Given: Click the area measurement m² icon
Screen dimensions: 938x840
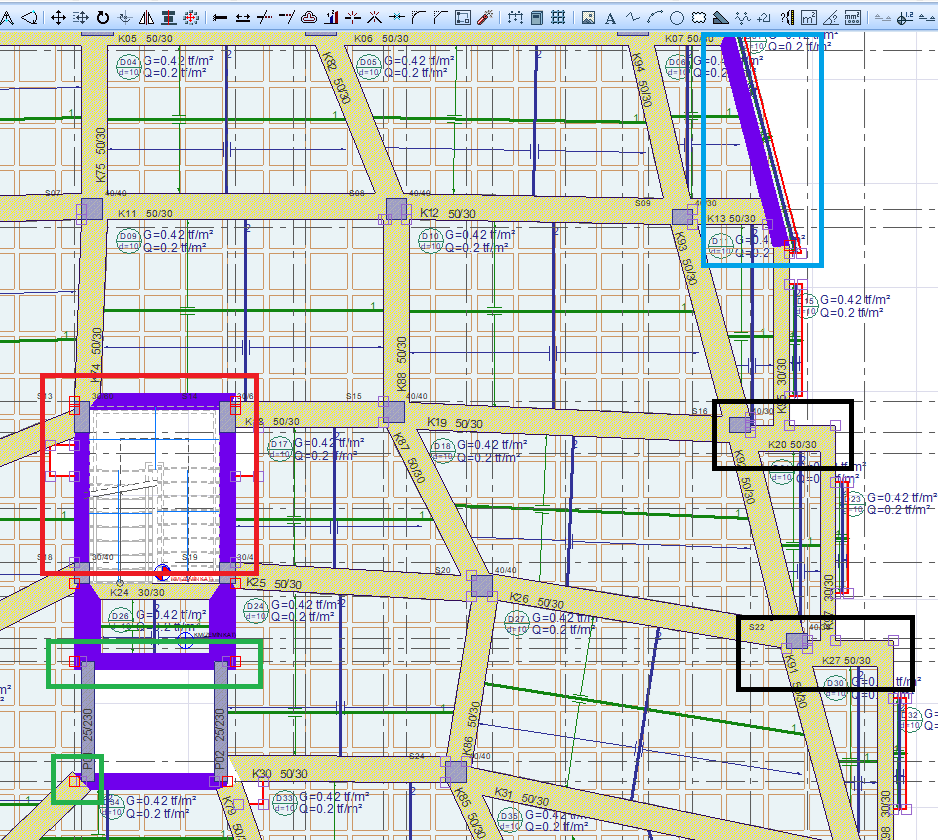Looking at the screenshot, I should [x=808, y=17].
